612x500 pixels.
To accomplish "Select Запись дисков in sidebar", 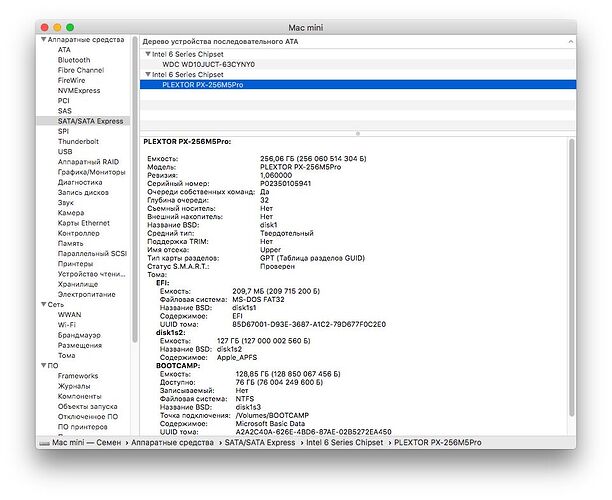I will click(x=83, y=192).
